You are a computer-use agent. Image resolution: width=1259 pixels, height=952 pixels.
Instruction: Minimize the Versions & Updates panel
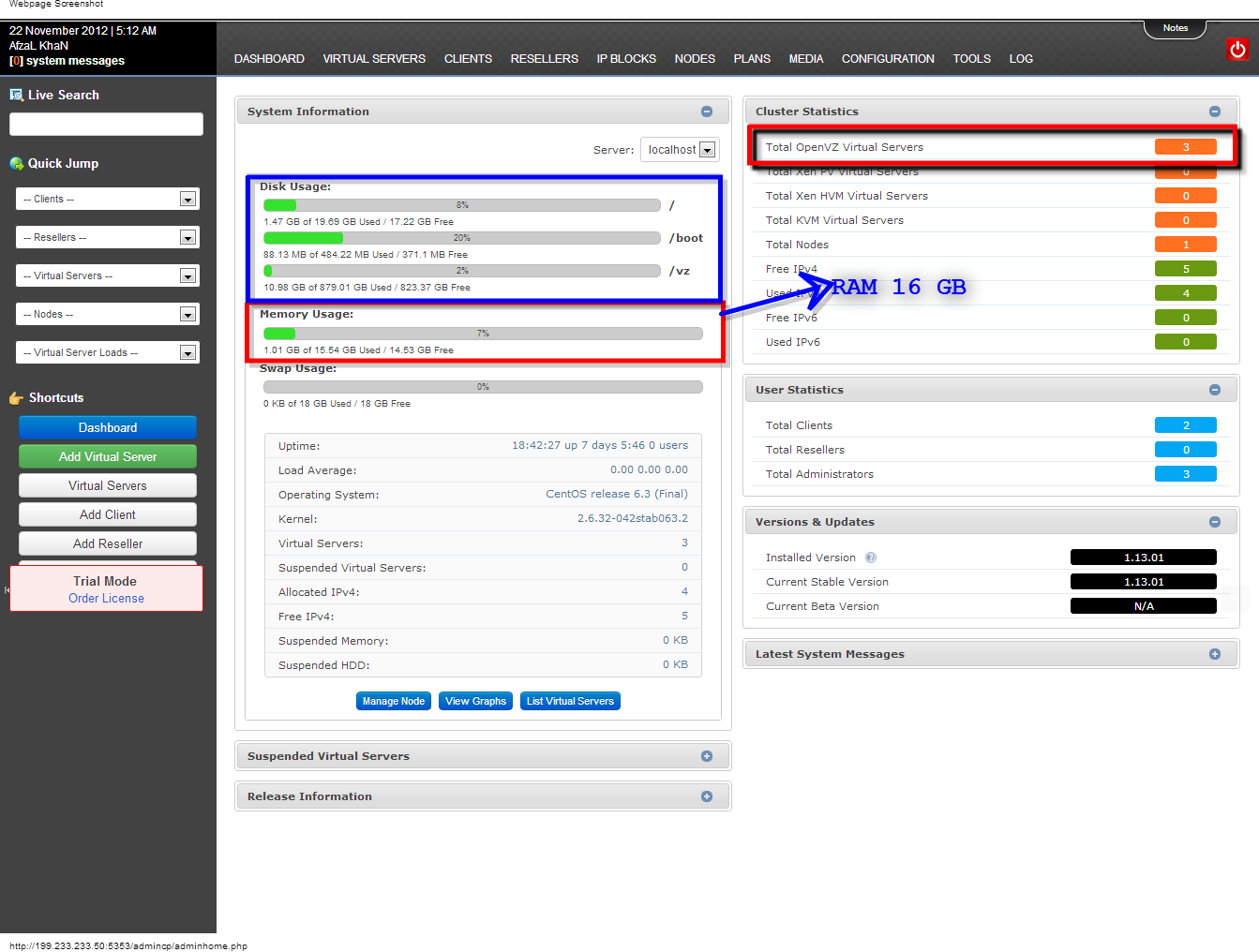1215,522
